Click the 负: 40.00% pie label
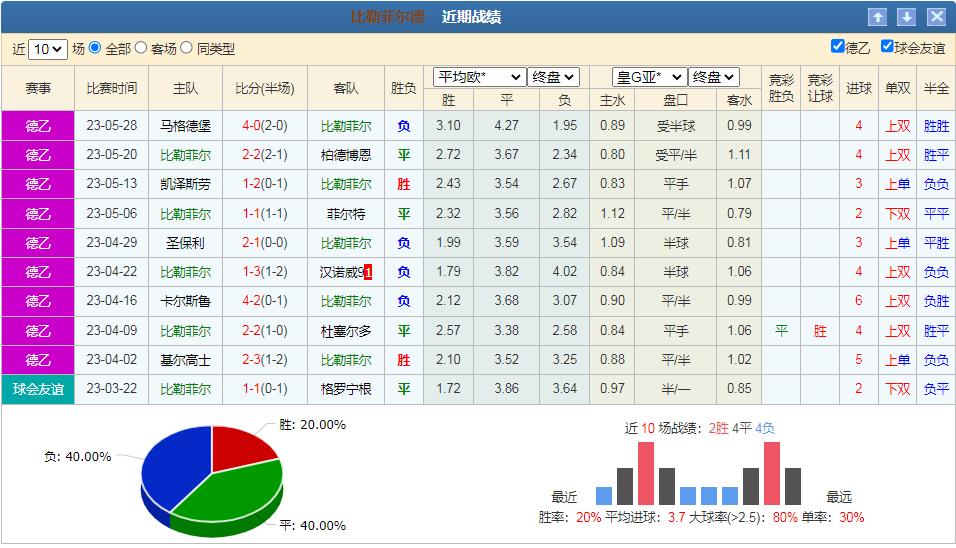 point(77,457)
